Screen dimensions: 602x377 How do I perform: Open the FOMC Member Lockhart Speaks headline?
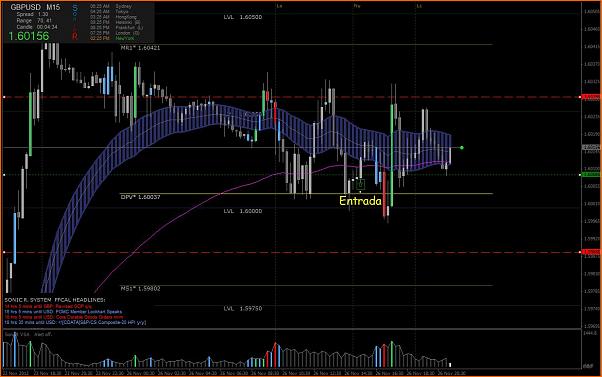[x=63, y=312]
